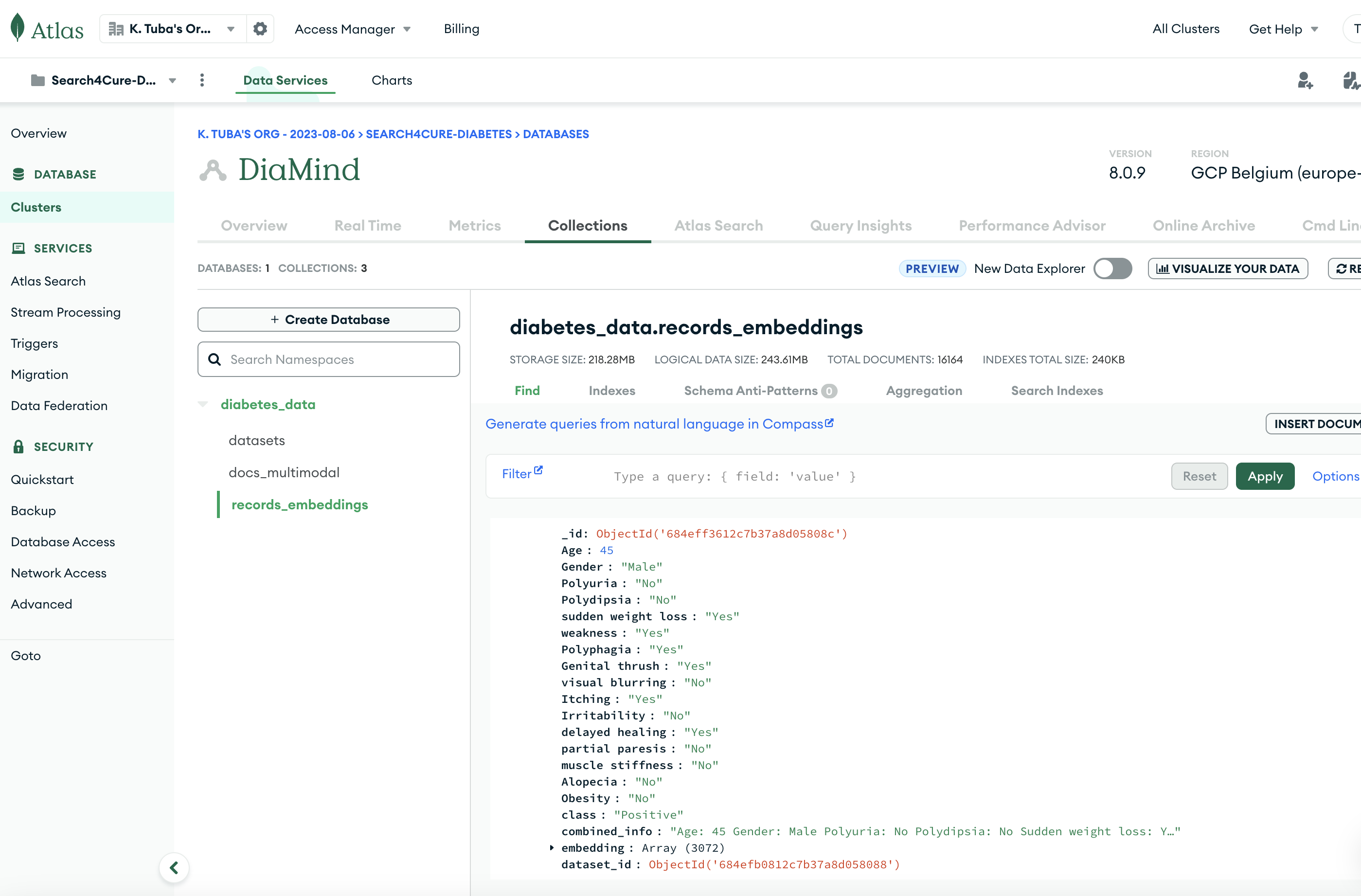Click the Atlas leaf logo
The image size is (1361, 896).
(18, 27)
